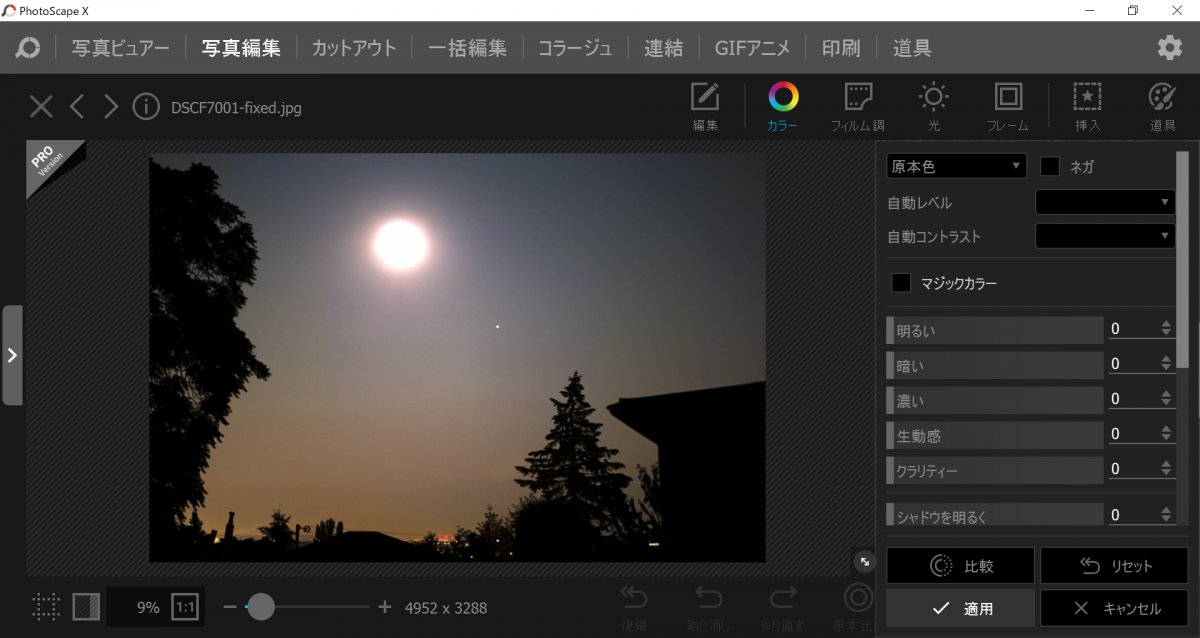The image size is (1200, 638).
Task: Expand the 自動レベル dropdown
Action: (1104, 202)
